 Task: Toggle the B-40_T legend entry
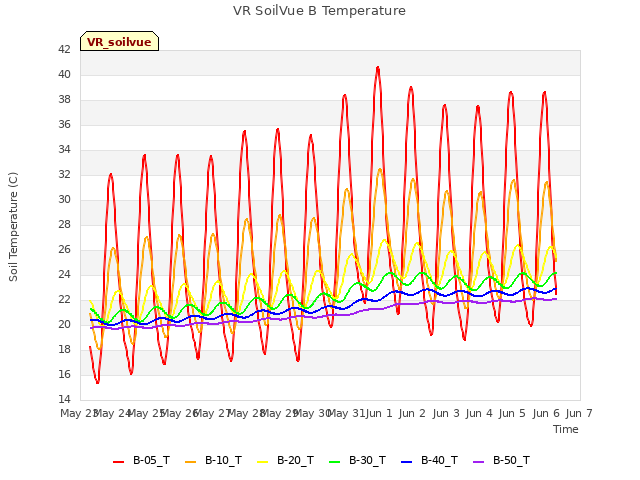[x=429, y=461]
